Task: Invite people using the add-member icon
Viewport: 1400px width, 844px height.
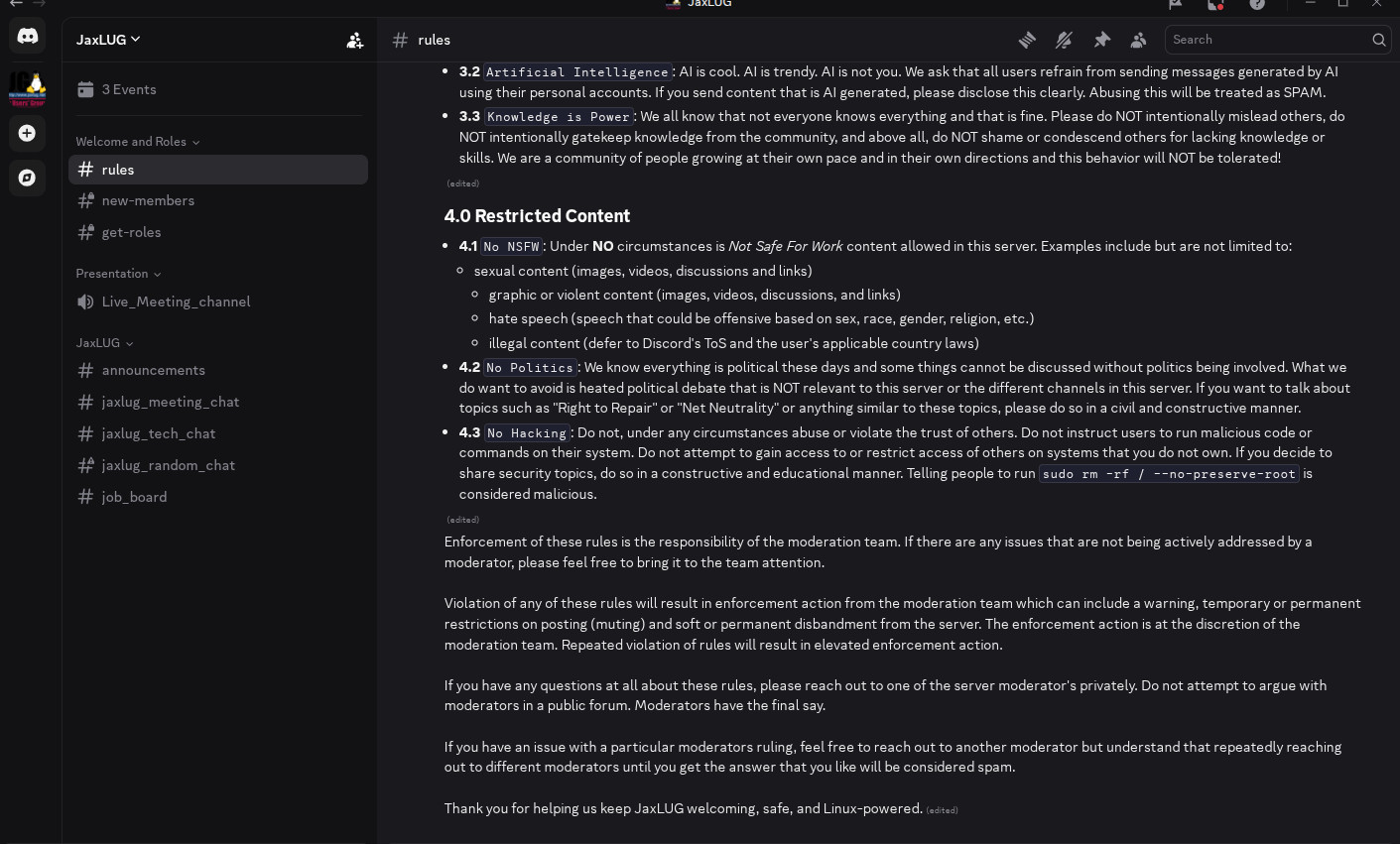Action: pos(354,40)
